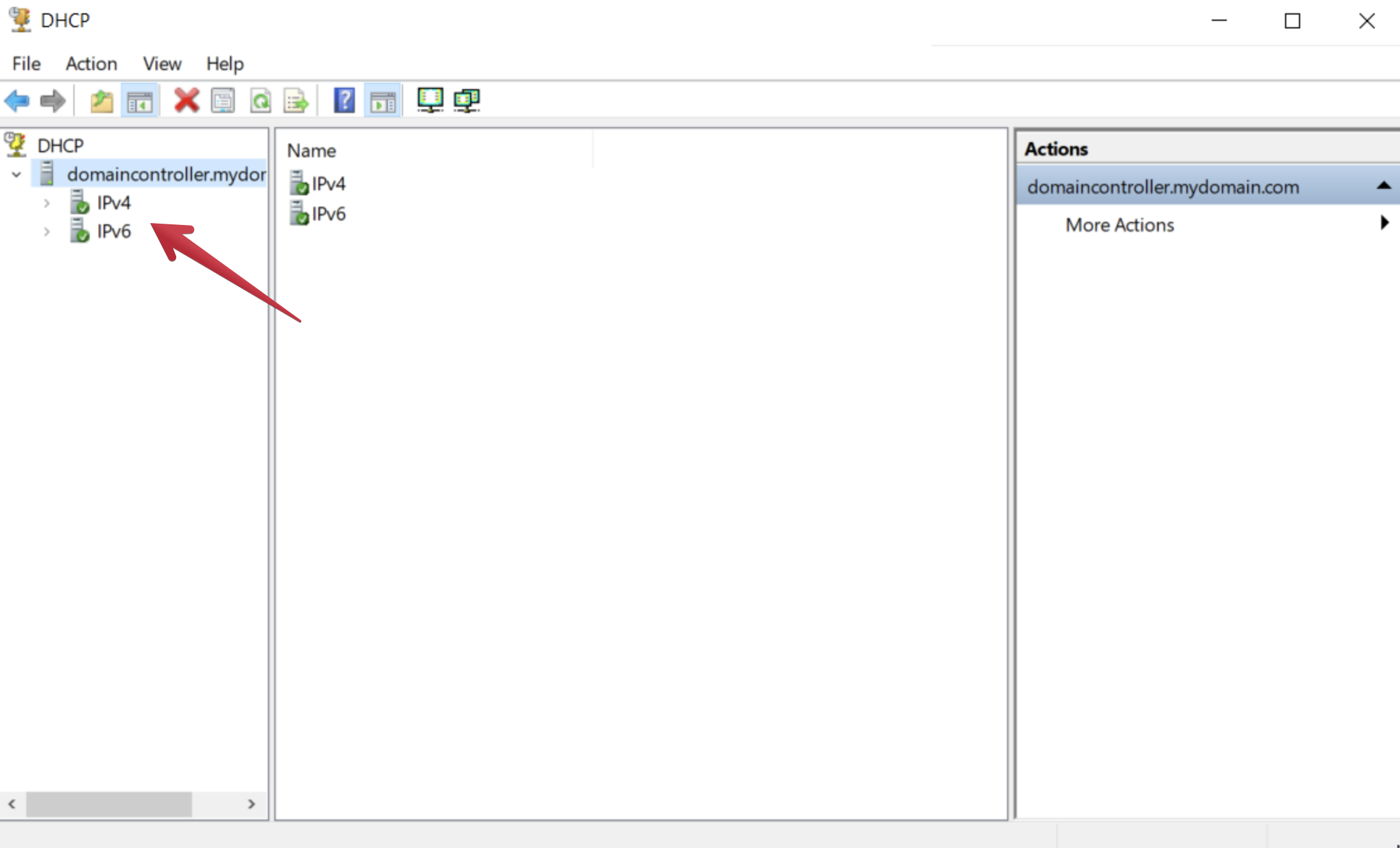
Task: Click the red X Delete icon
Action: [x=186, y=100]
